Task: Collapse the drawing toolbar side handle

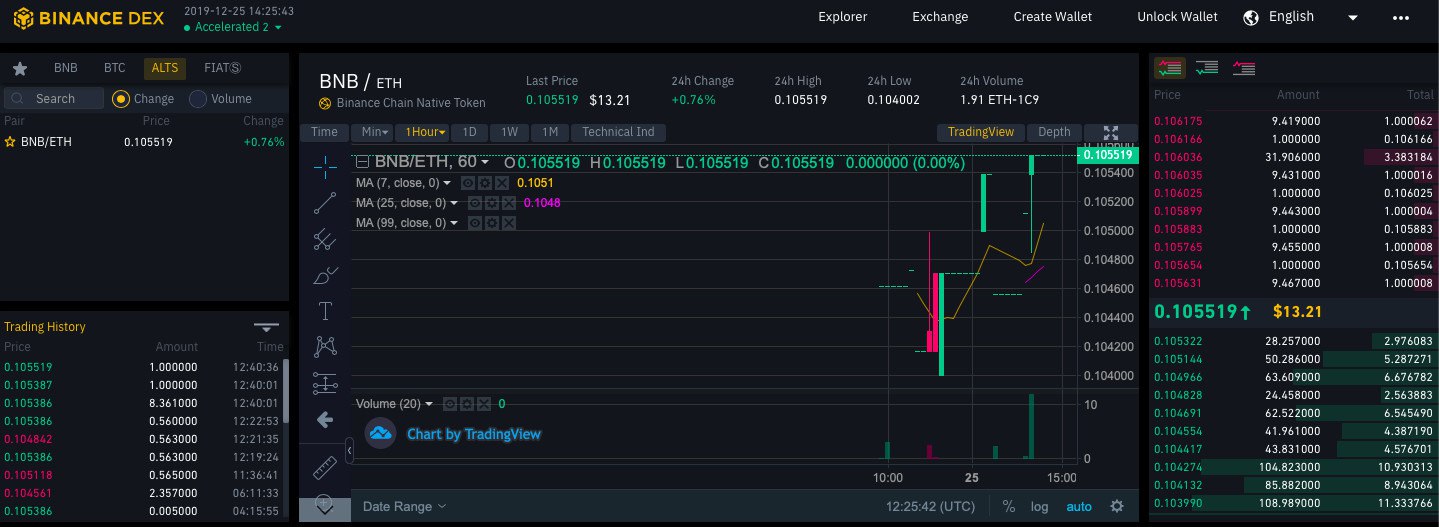Action: [349, 452]
